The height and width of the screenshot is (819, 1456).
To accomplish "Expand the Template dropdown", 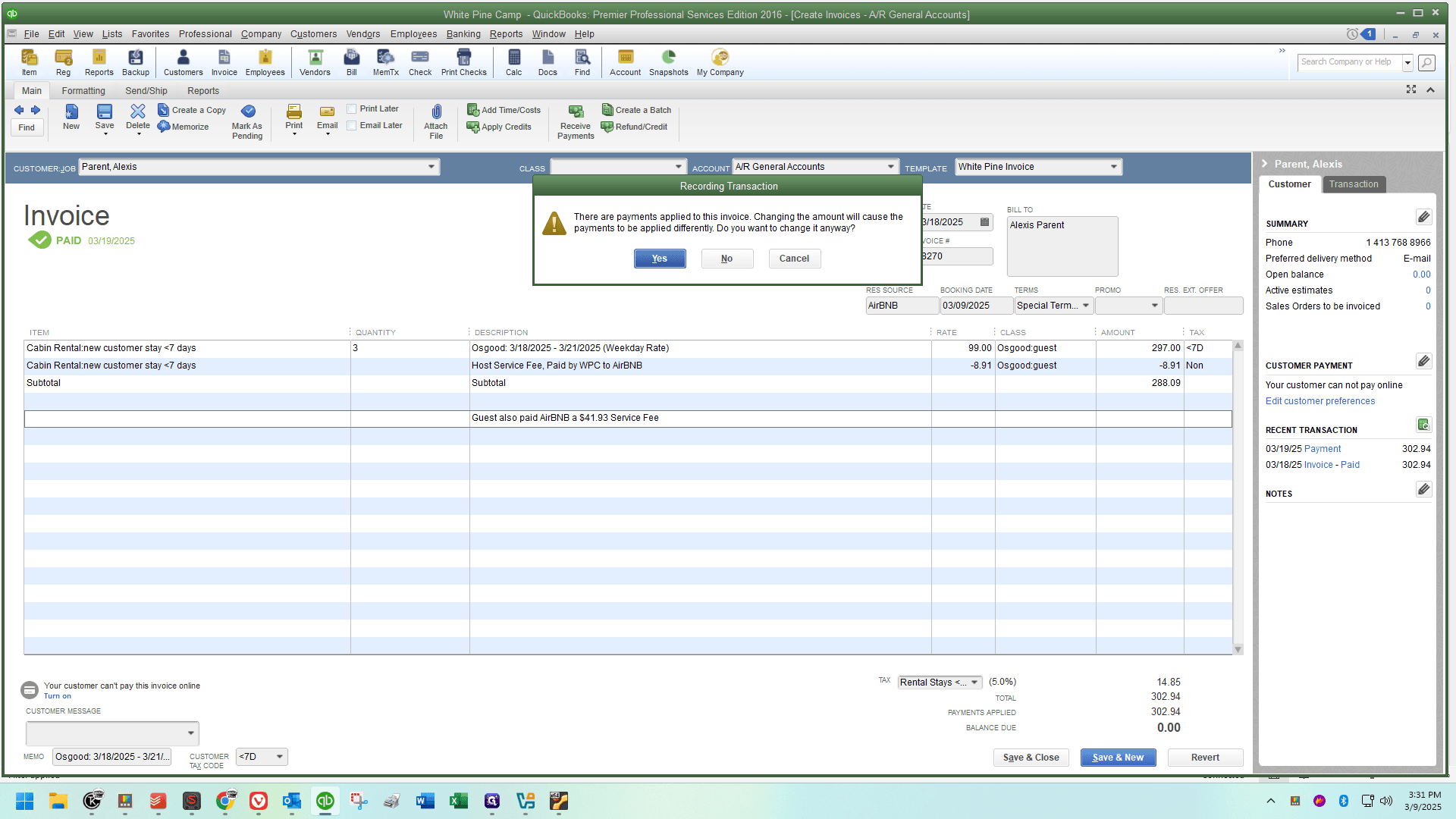I will 1113,167.
